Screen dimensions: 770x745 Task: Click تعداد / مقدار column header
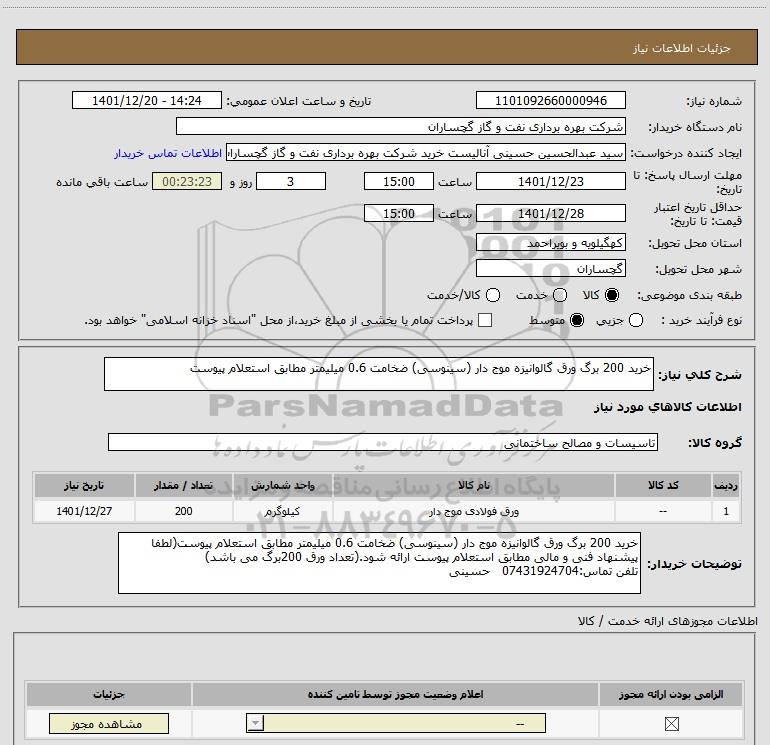[x=183, y=486]
